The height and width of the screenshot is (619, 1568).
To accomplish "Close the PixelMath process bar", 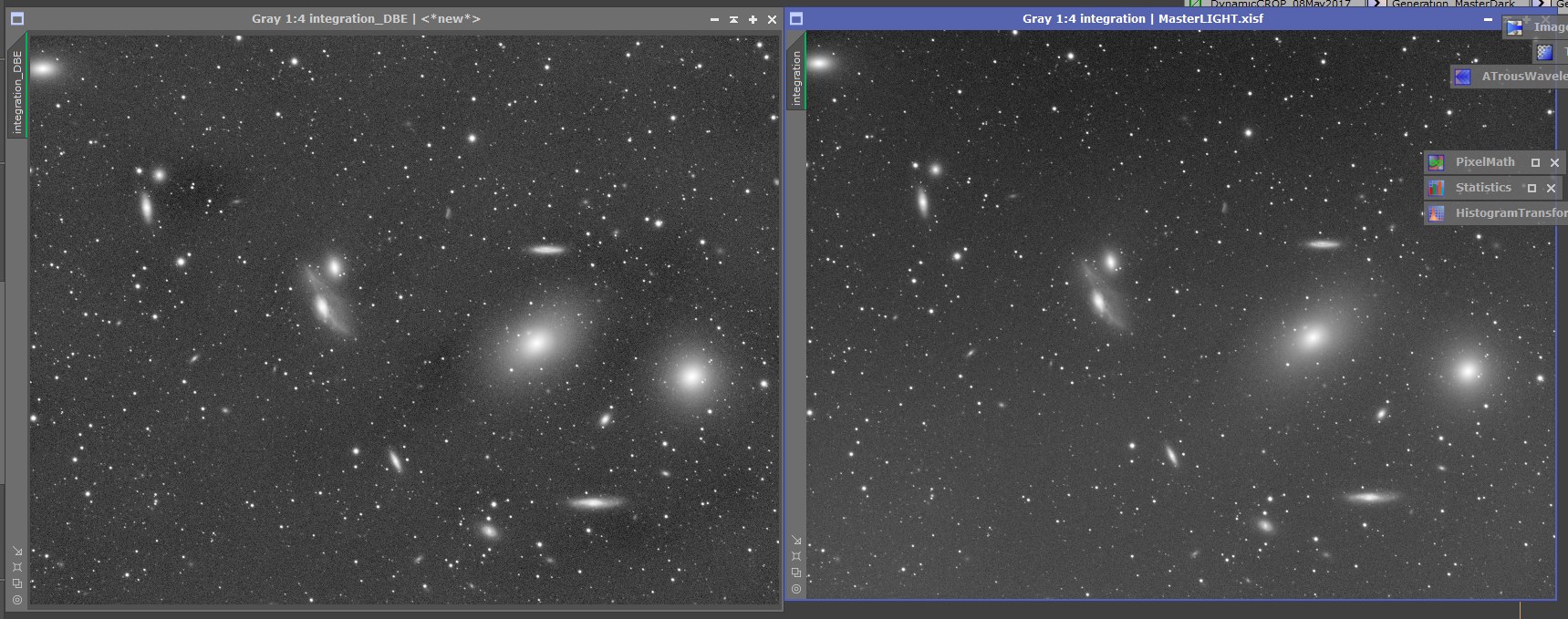I will tap(1554, 163).
